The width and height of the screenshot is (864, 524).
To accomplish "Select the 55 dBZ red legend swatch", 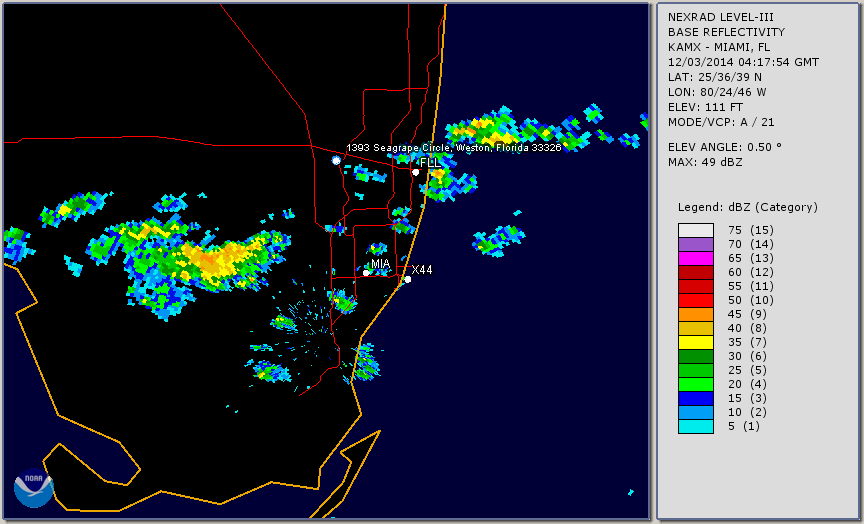I will tap(696, 287).
